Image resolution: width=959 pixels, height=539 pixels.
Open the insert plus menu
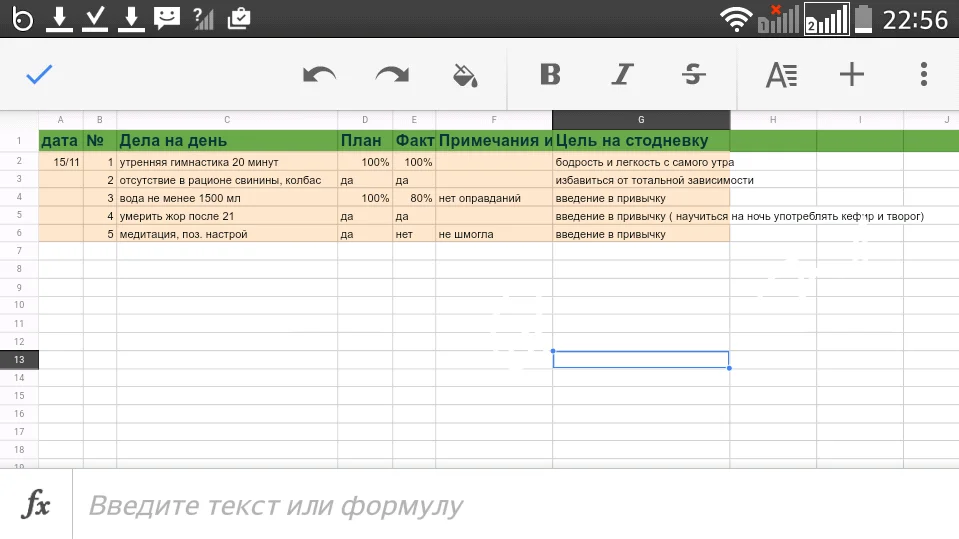(x=851, y=74)
